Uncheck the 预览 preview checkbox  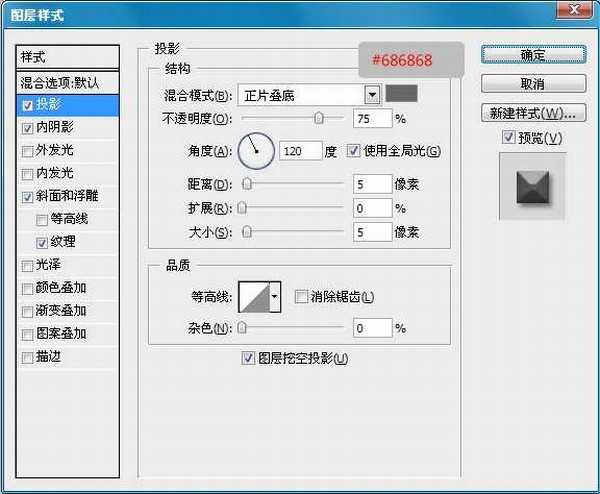[x=509, y=137]
